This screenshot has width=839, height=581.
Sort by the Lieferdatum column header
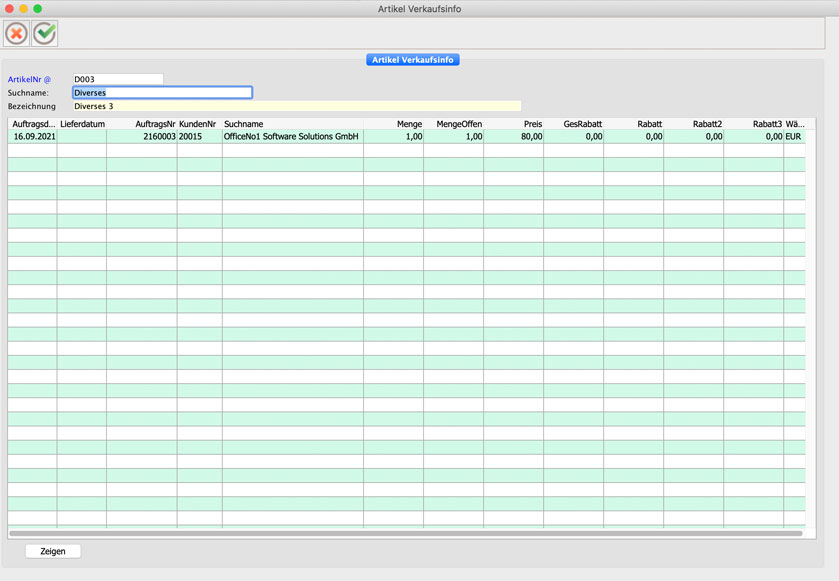[82, 124]
